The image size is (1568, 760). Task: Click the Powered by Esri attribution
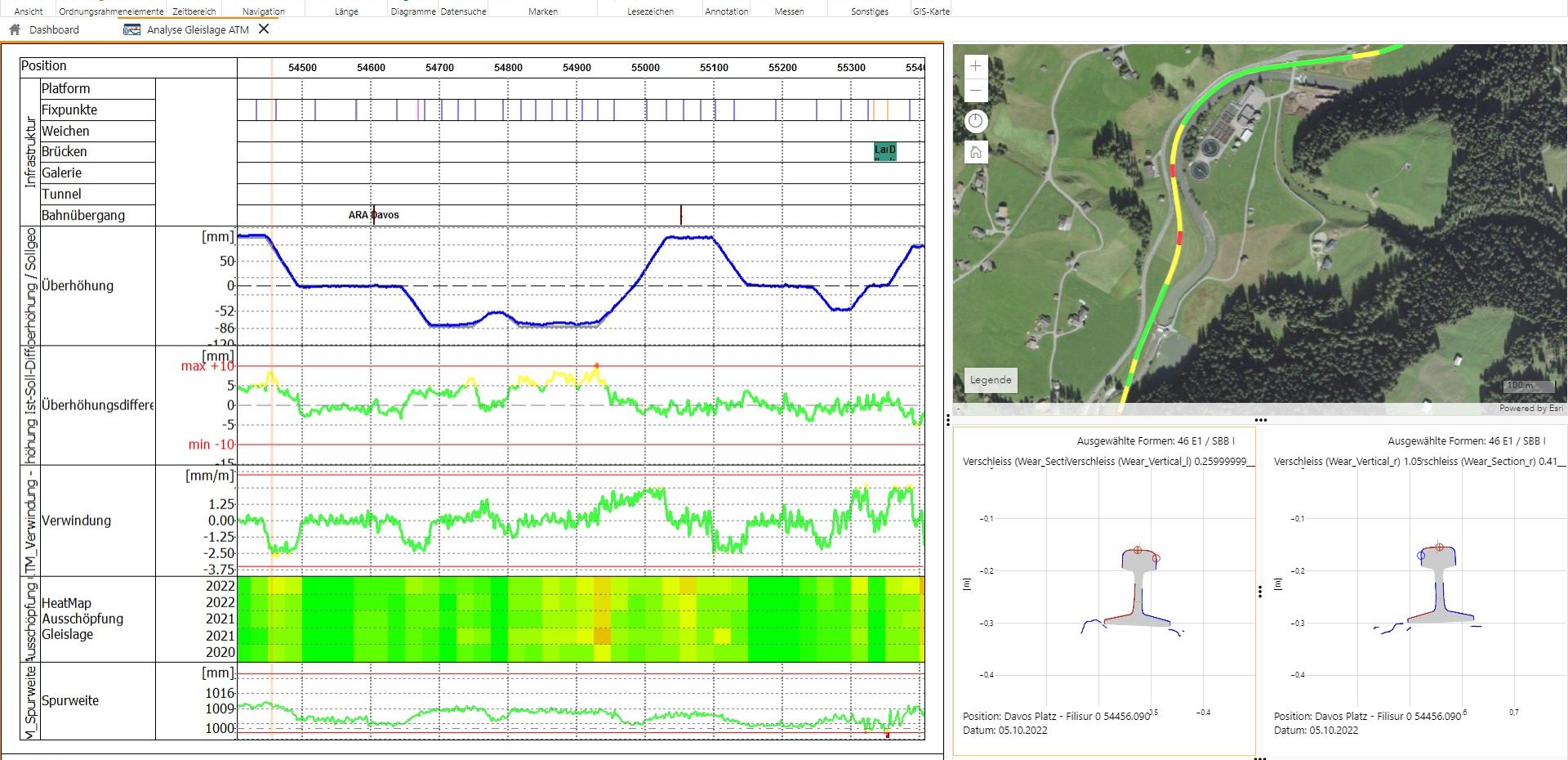[1531, 409]
